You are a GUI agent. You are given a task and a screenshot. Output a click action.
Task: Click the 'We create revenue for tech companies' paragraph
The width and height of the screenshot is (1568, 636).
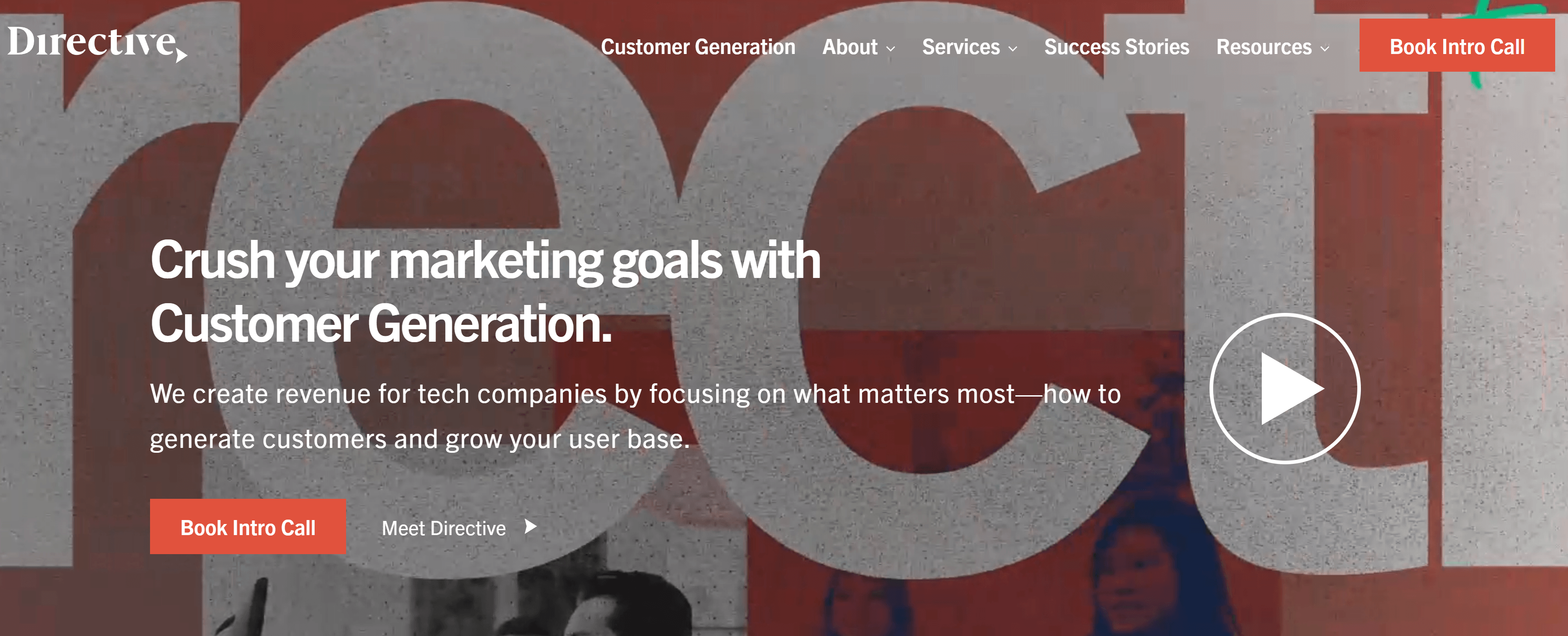click(635, 394)
